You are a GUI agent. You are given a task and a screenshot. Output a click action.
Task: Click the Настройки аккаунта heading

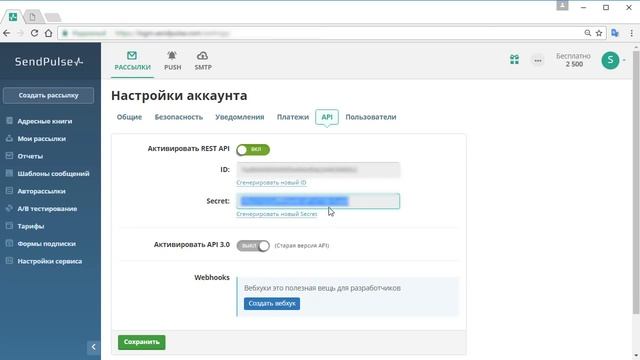click(x=179, y=96)
